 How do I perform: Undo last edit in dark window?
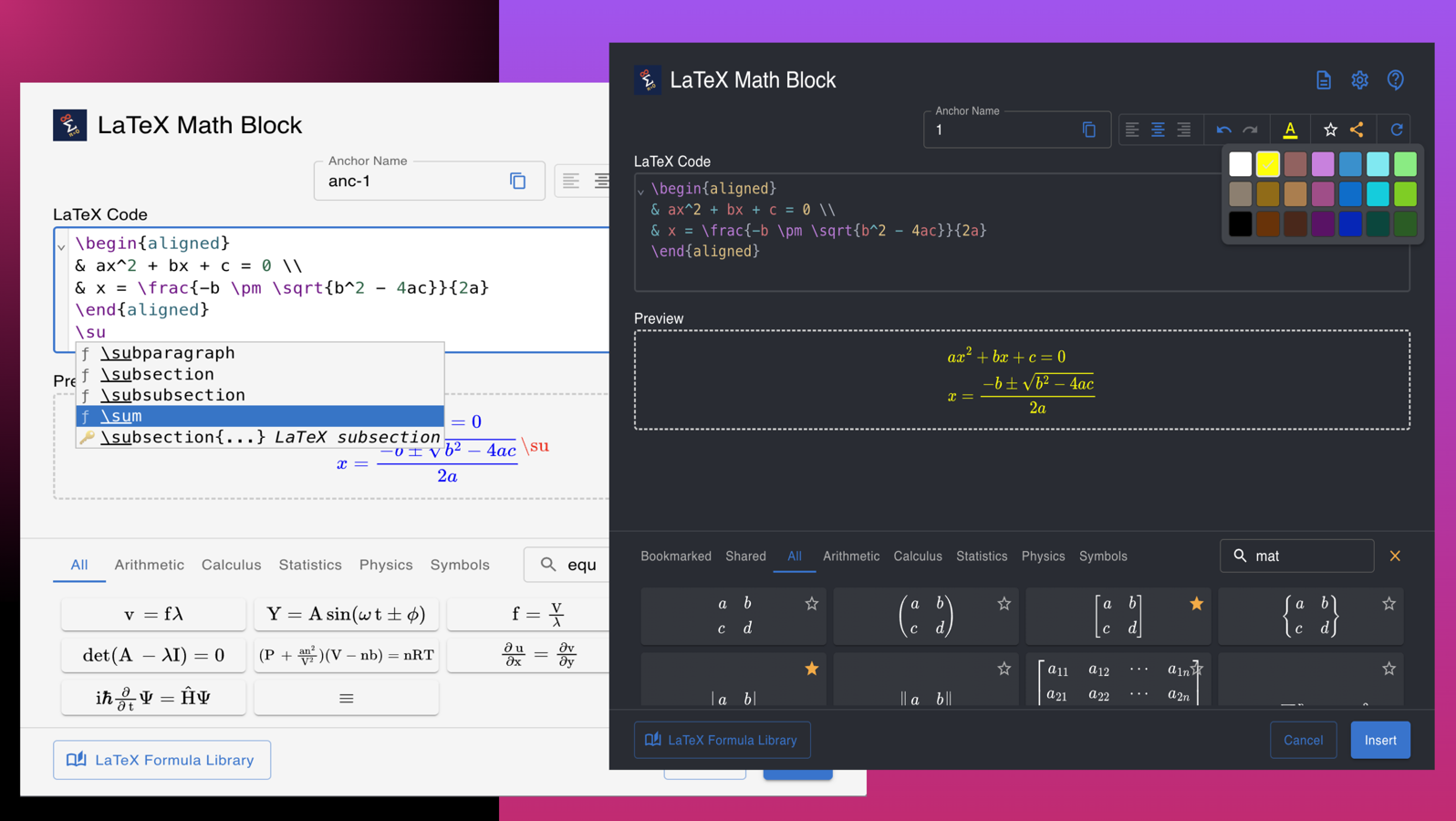[x=1223, y=130]
